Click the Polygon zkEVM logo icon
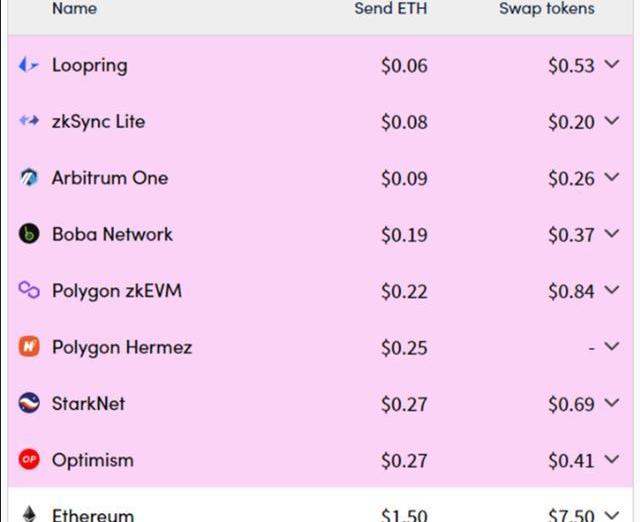 point(29,290)
